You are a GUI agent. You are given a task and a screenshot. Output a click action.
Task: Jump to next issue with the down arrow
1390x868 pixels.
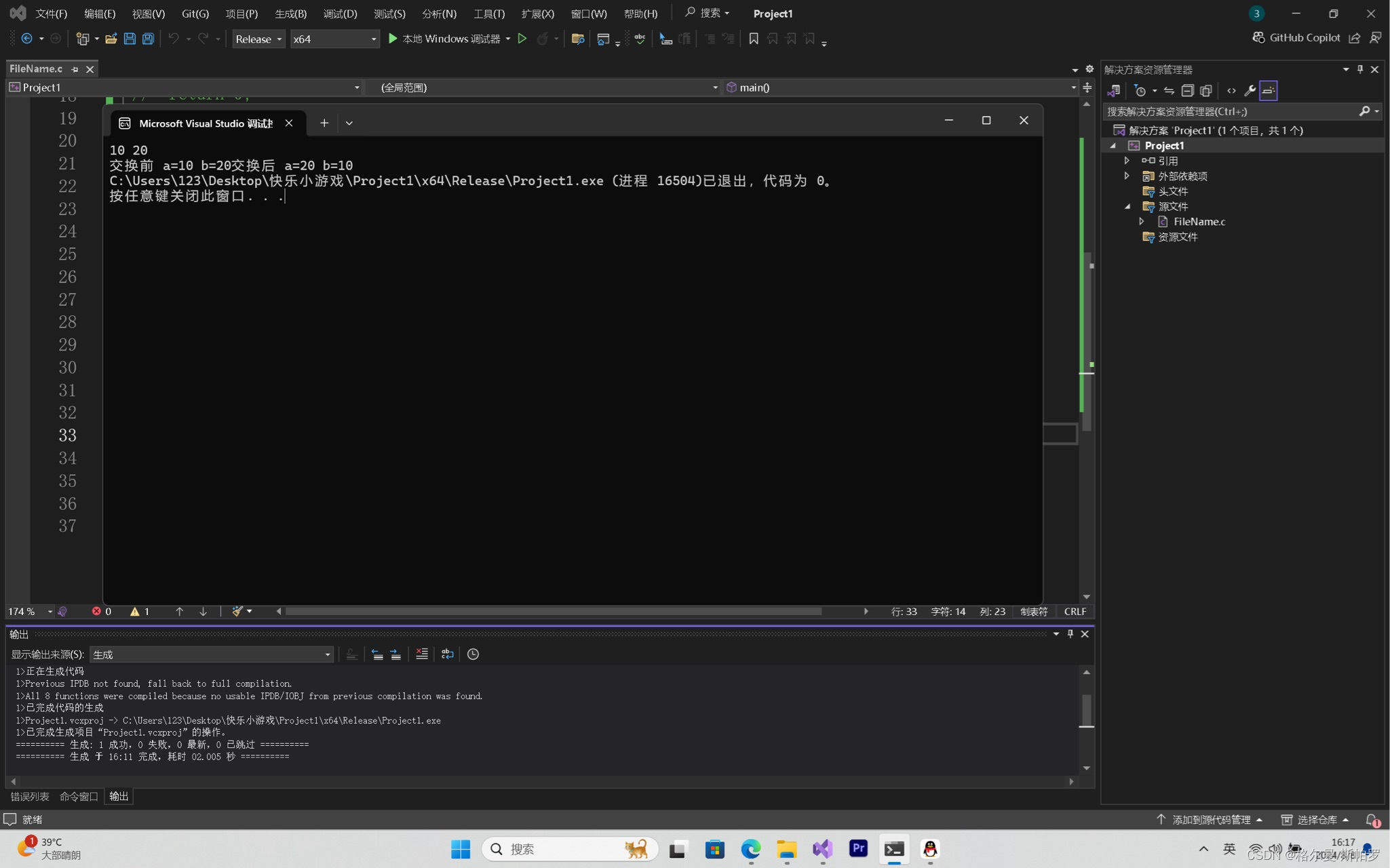pos(203,612)
